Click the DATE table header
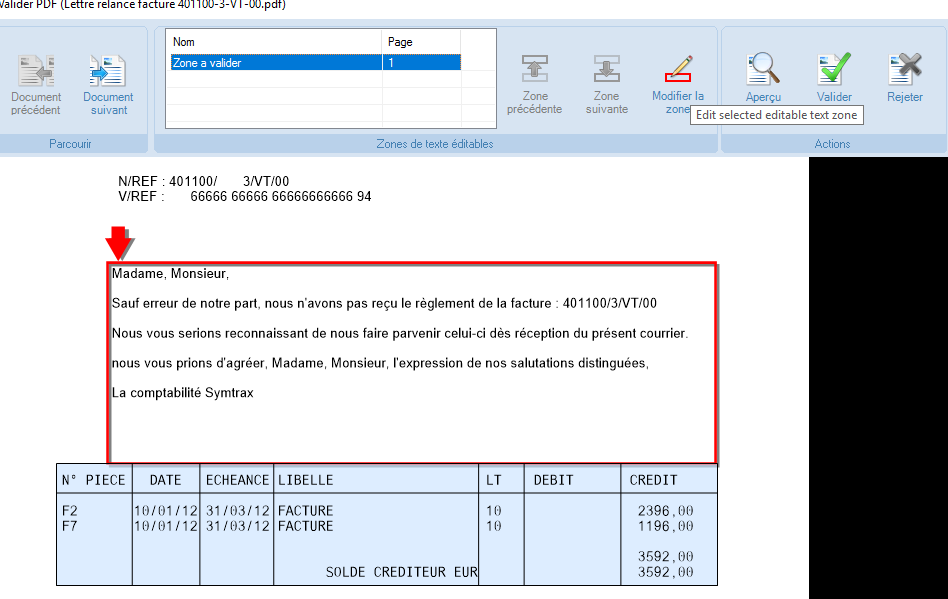 point(166,480)
